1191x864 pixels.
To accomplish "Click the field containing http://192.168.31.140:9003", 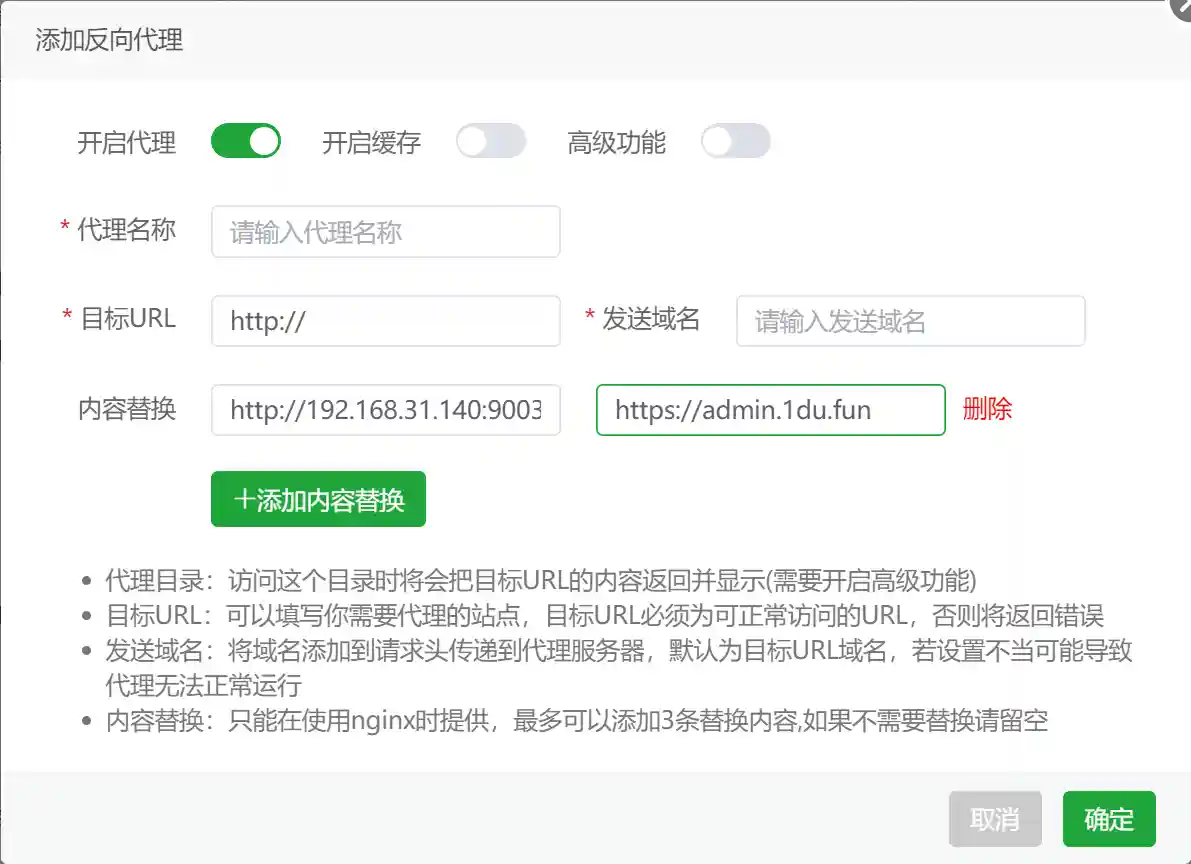I will (385, 410).
